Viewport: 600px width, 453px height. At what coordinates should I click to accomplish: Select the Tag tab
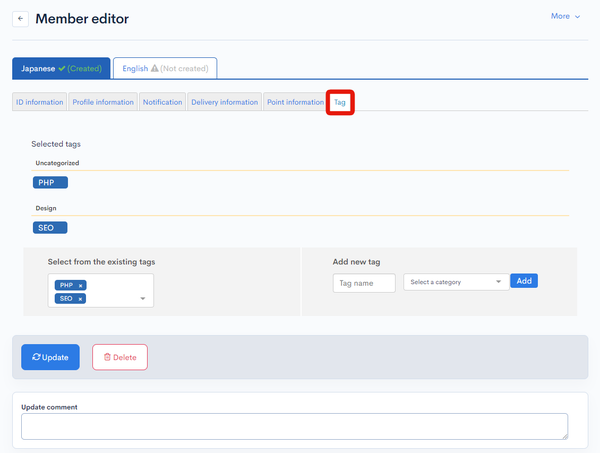(340, 102)
